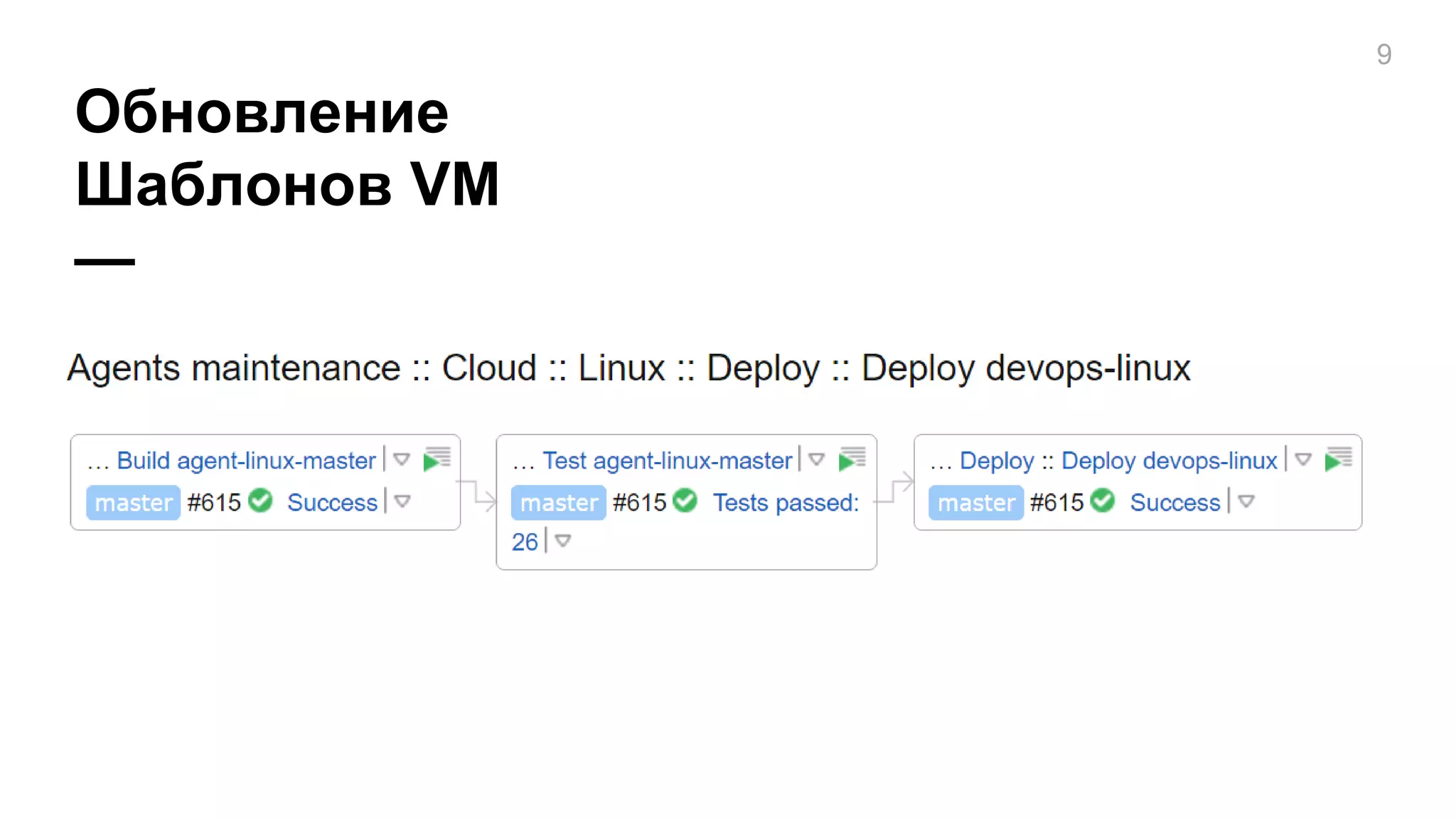Expand dropdown next to Build card Success status
1456x819 pixels.
402,502
